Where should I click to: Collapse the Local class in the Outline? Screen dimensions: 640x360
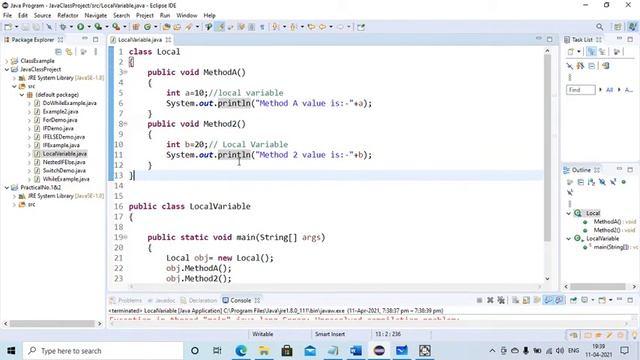point(569,213)
